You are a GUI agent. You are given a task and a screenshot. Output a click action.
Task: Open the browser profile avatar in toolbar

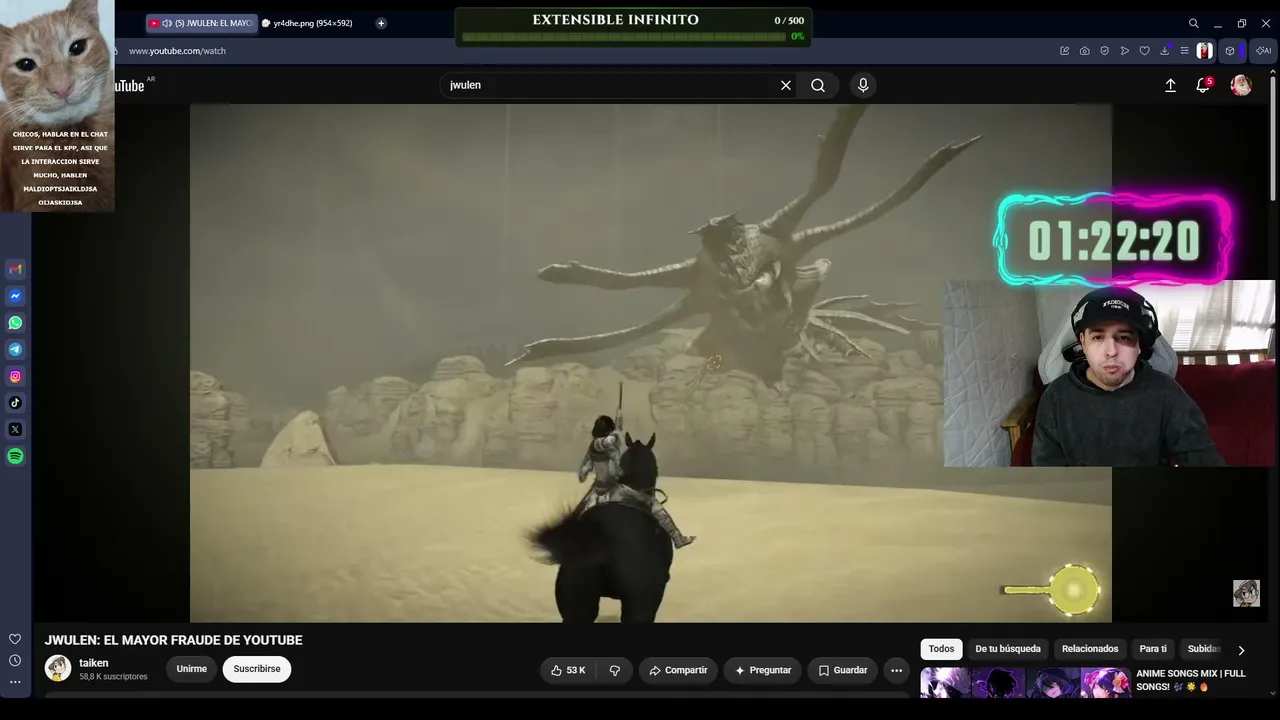point(1204,51)
